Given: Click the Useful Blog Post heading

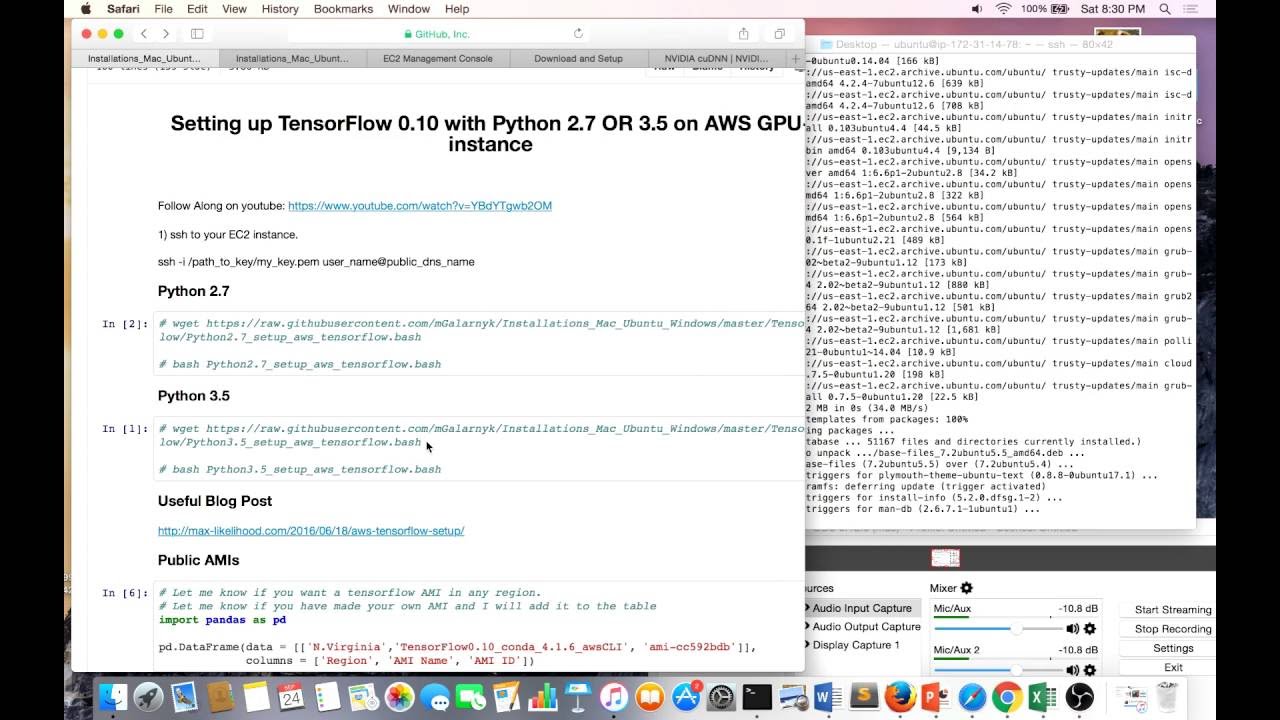Looking at the screenshot, I should pos(214,501).
